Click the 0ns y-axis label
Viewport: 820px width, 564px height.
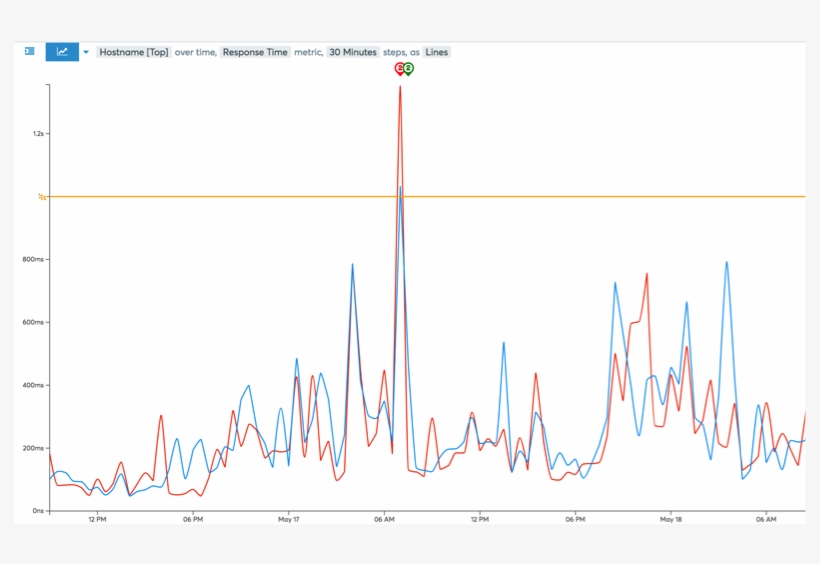pyautogui.click(x=38, y=511)
